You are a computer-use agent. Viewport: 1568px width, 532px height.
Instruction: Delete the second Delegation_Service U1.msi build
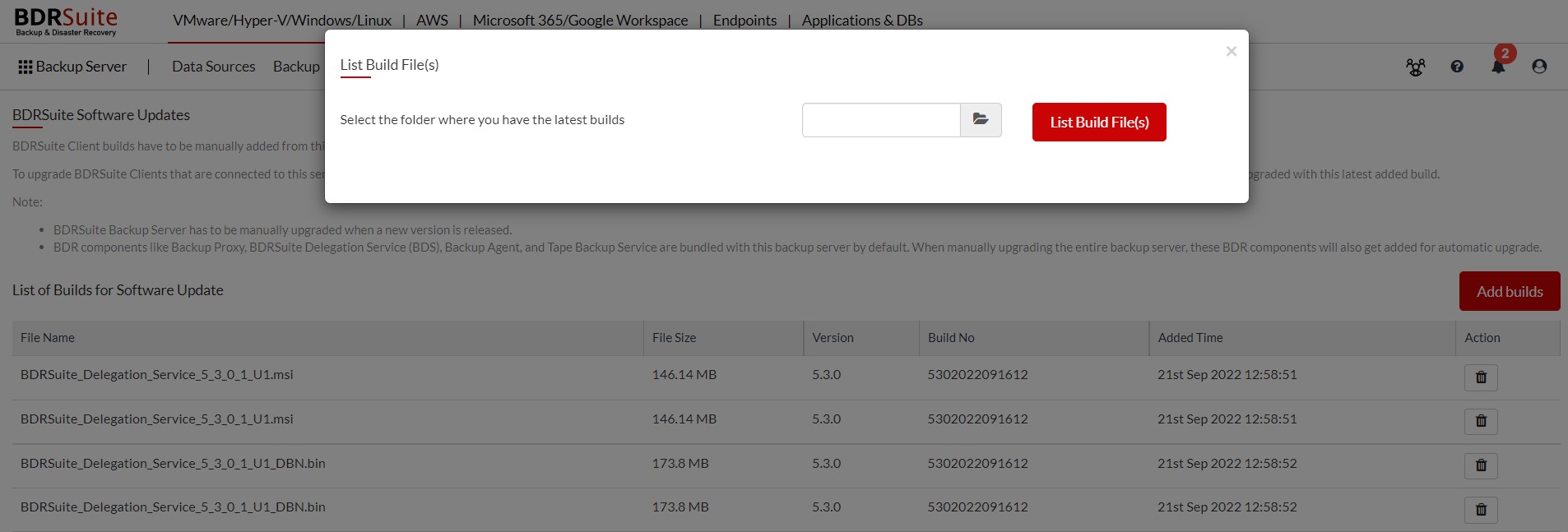(x=1481, y=421)
